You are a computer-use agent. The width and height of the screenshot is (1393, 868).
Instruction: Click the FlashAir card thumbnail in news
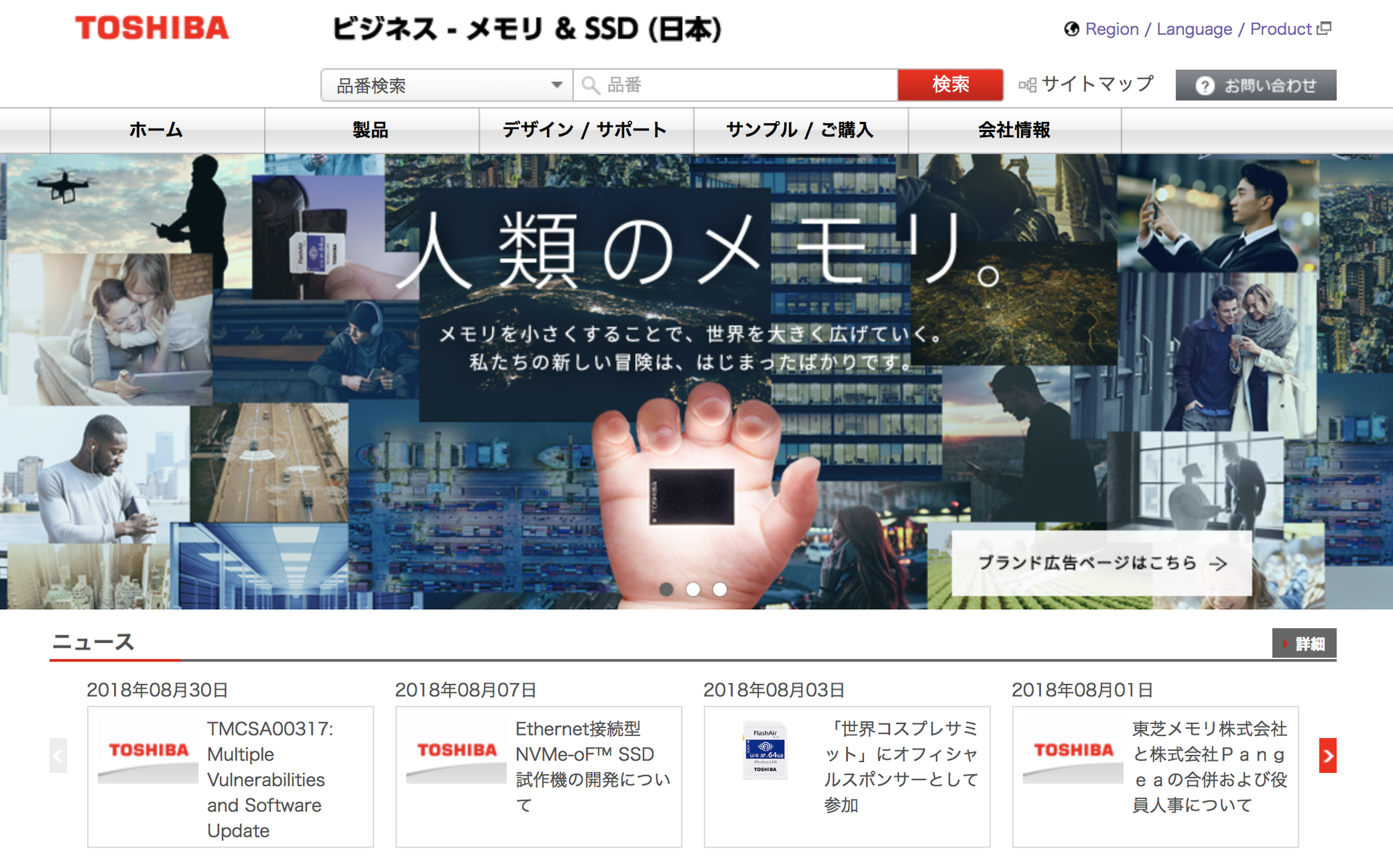pos(765,751)
